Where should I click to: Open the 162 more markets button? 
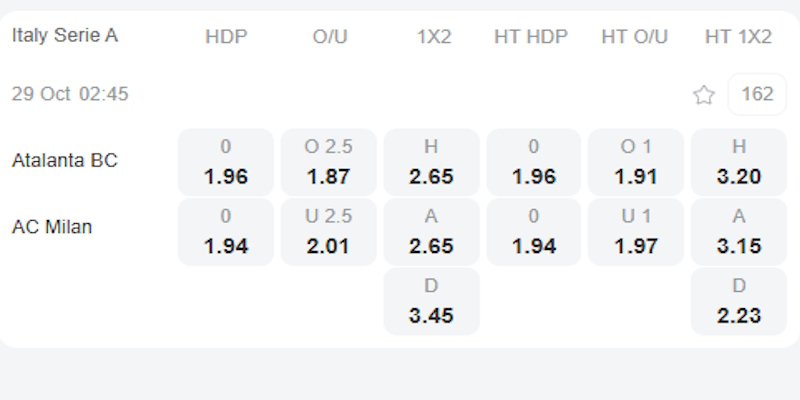757,95
